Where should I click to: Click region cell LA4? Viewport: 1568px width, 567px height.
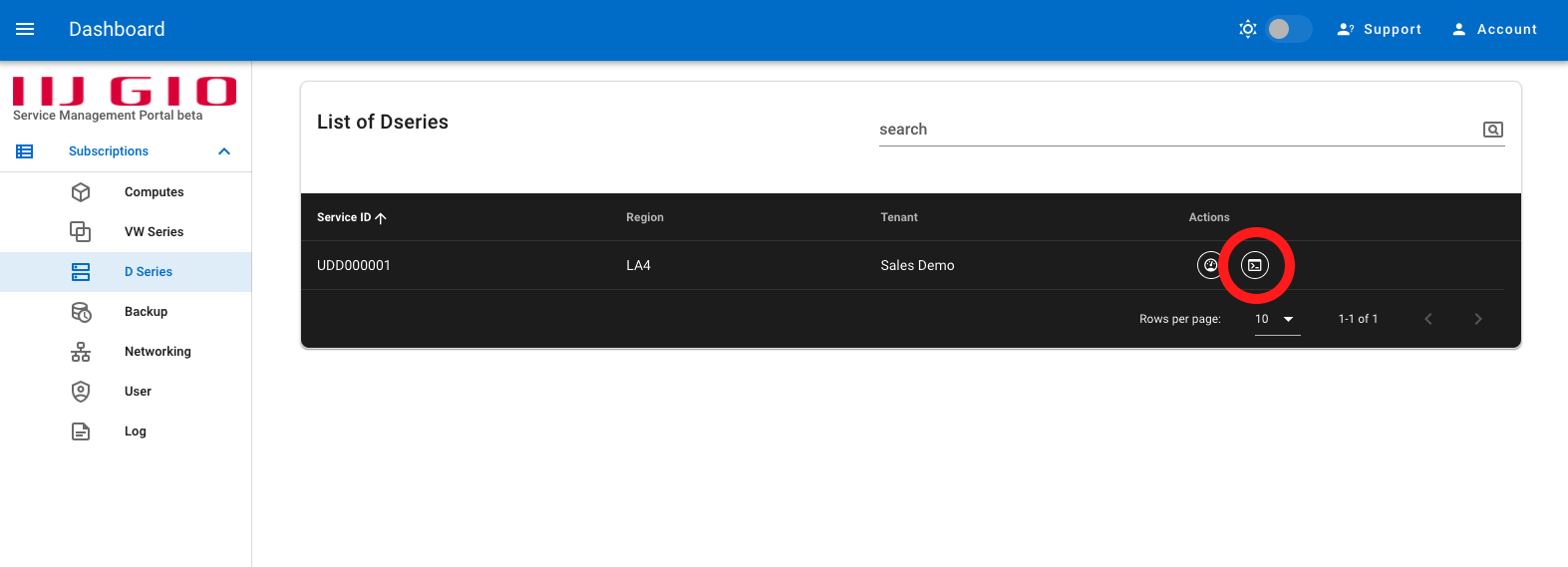click(638, 265)
